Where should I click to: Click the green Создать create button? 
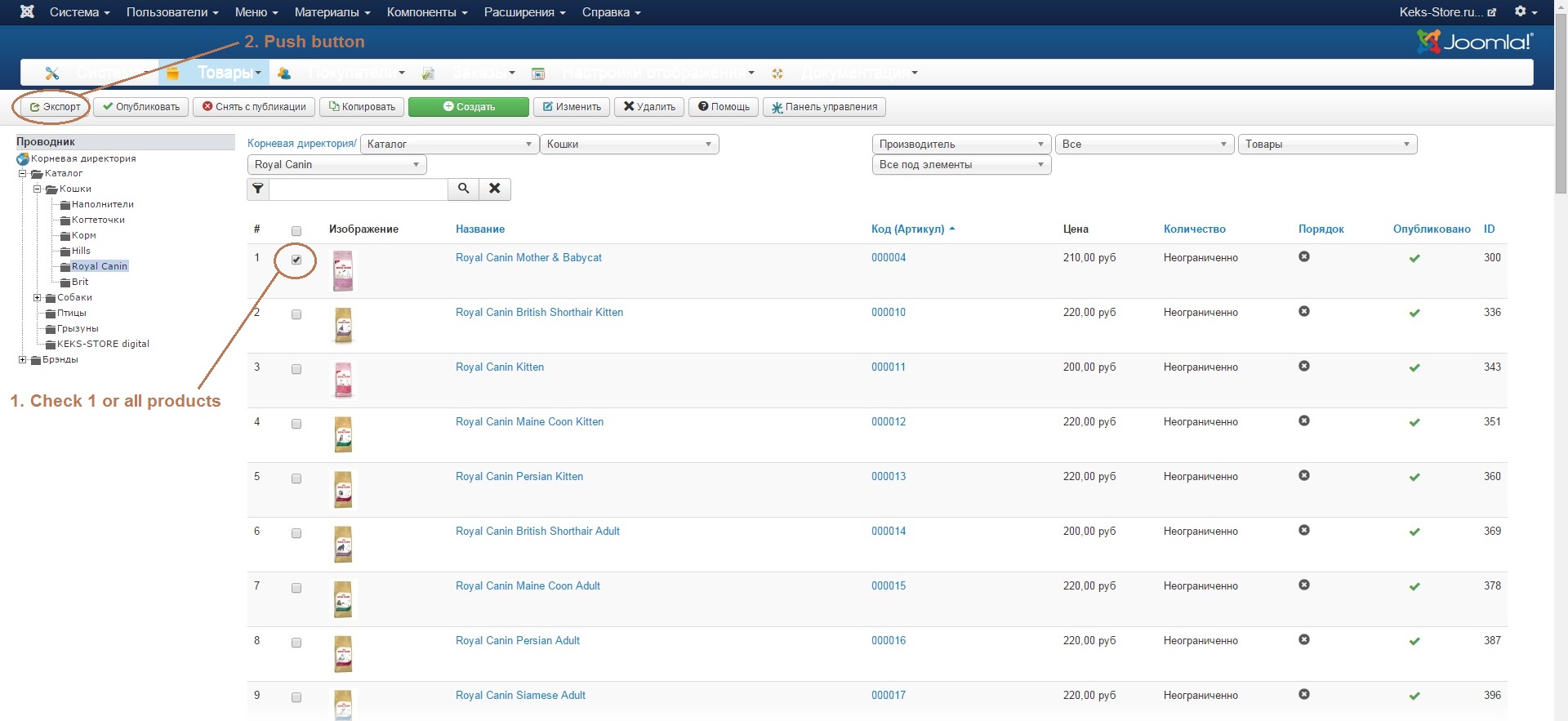click(x=469, y=107)
